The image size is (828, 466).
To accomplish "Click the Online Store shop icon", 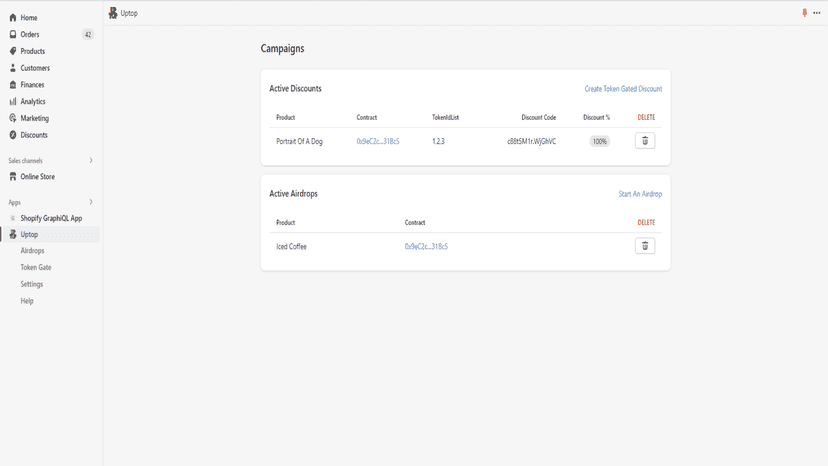I will pos(13,176).
